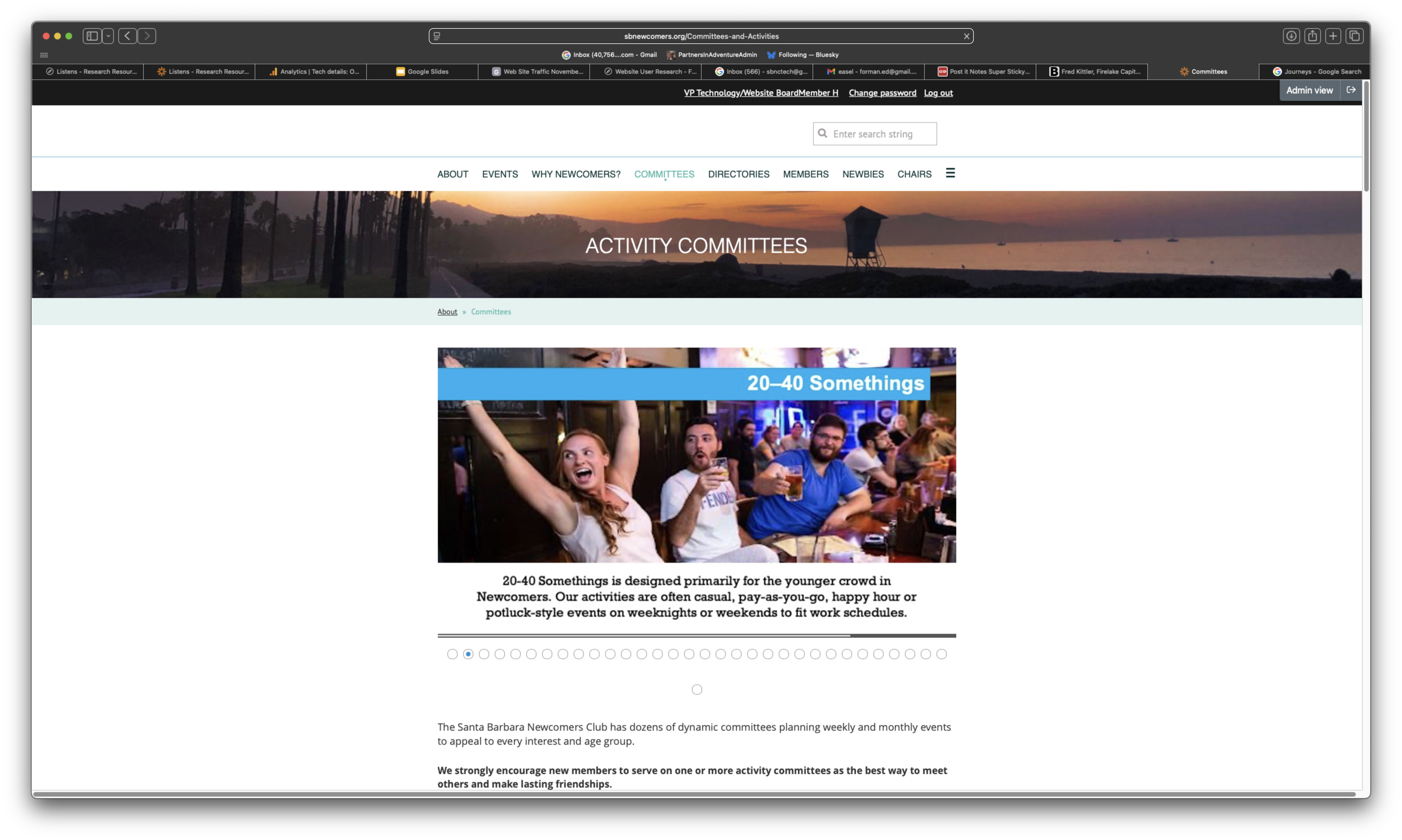Open the DIRECTORIES navigation menu
The width and height of the screenshot is (1402, 840).
738,174
